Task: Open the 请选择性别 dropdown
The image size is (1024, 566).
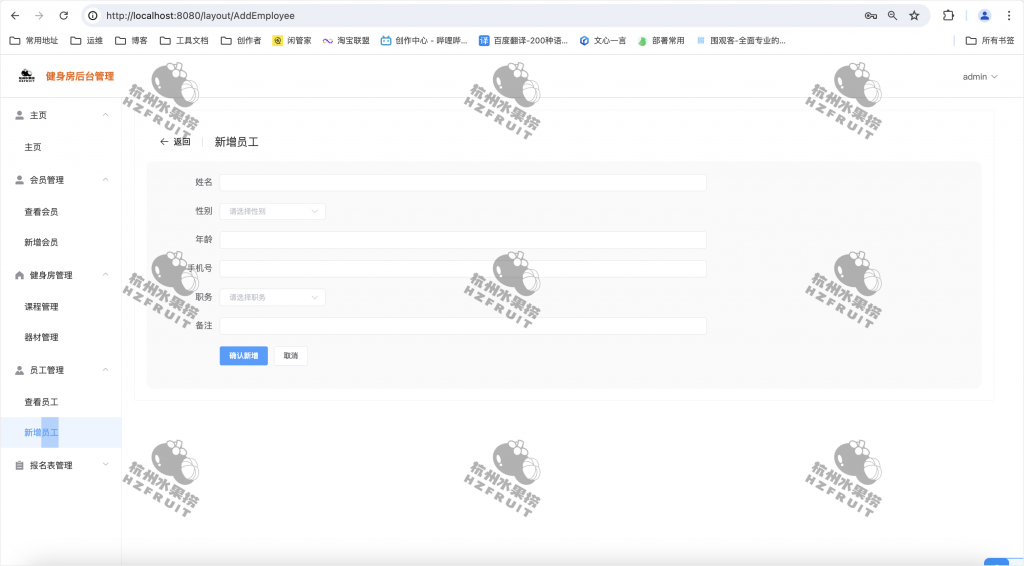Action: coord(272,212)
